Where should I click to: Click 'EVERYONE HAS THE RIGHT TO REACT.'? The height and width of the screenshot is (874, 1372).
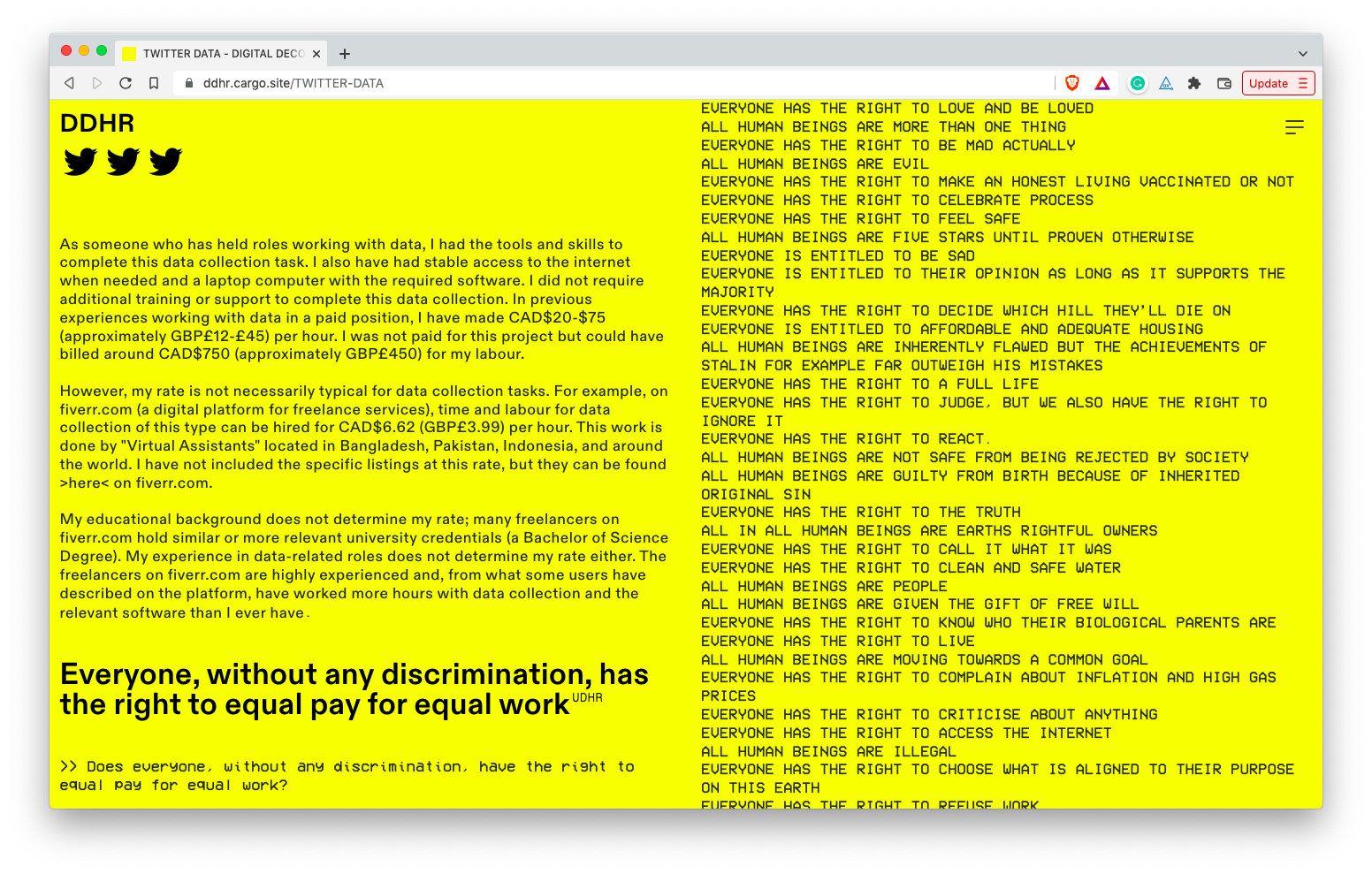845,439
